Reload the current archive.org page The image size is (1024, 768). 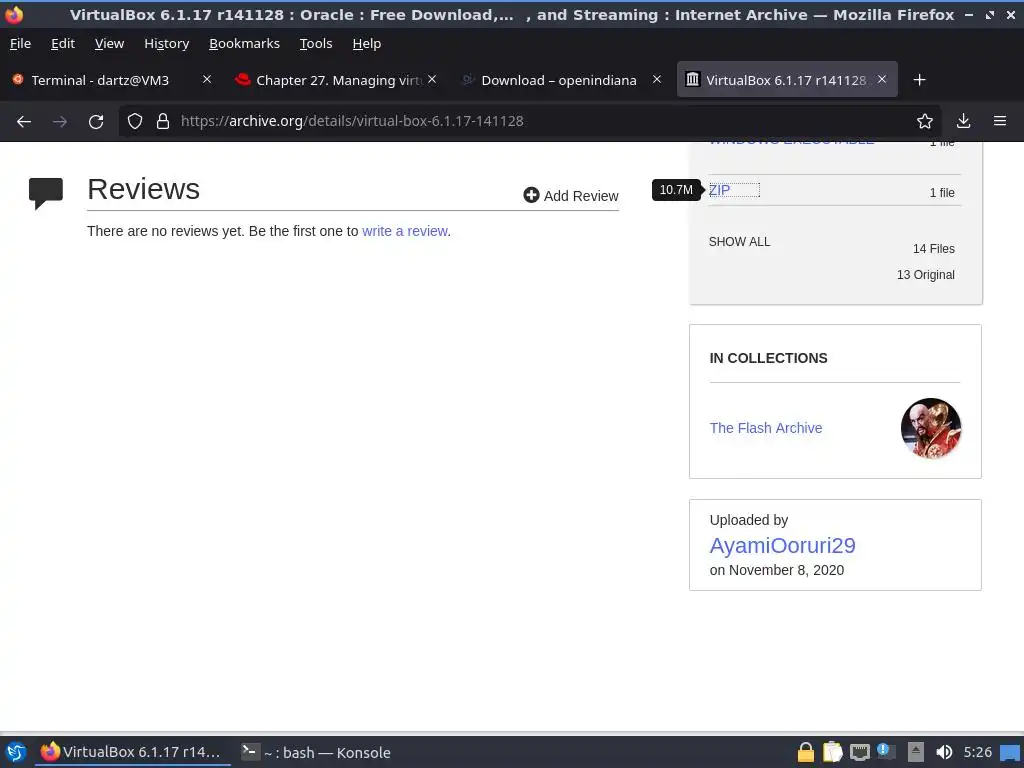(x=96, y=121)
